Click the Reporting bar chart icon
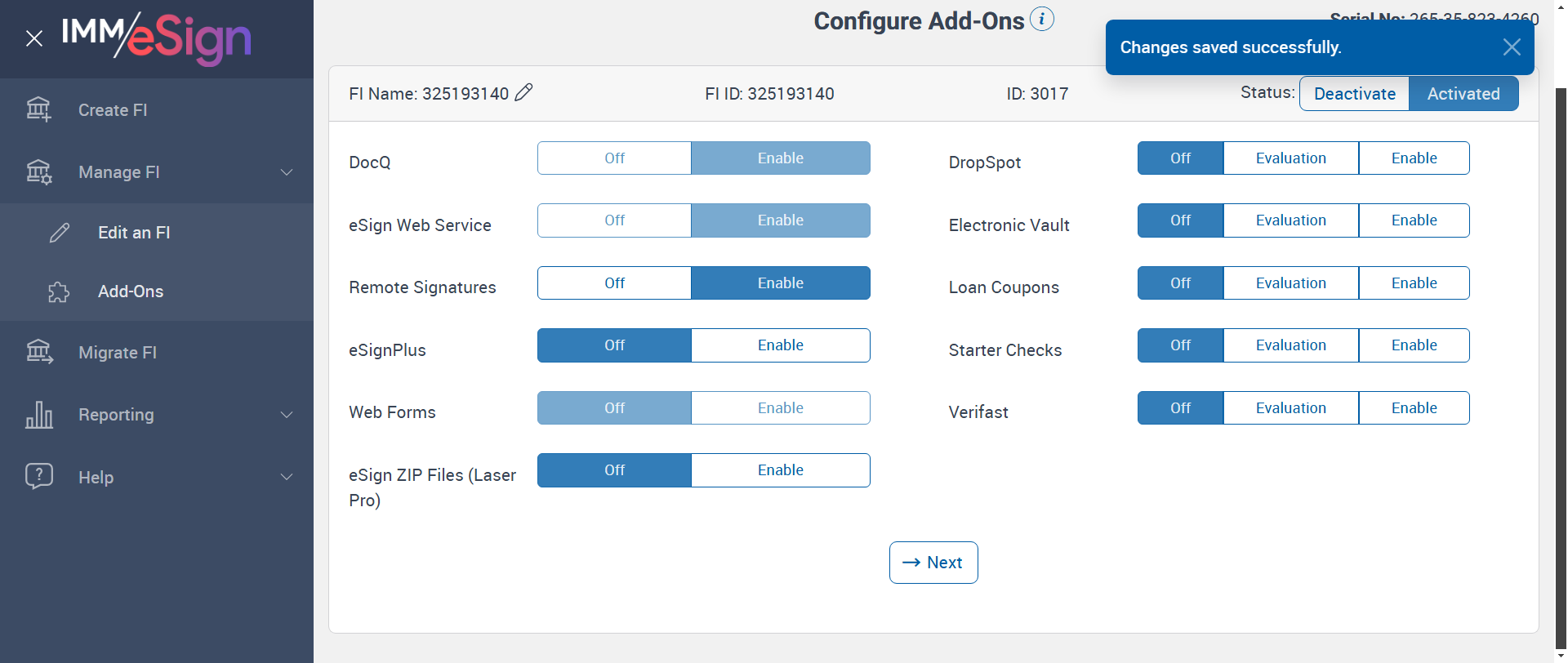 tap(39, 415)
